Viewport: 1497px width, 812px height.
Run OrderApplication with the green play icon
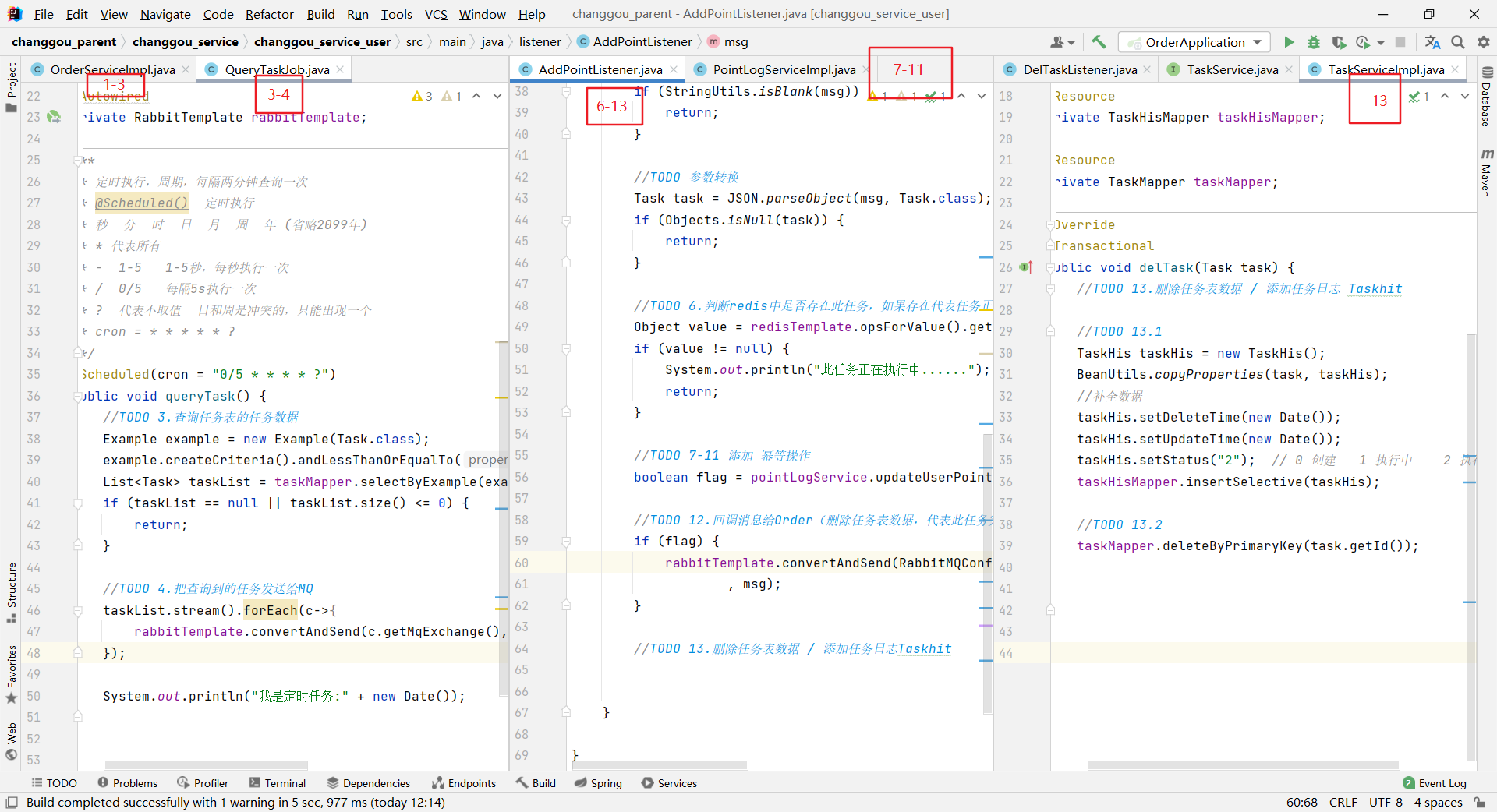tap(1289, 42)
